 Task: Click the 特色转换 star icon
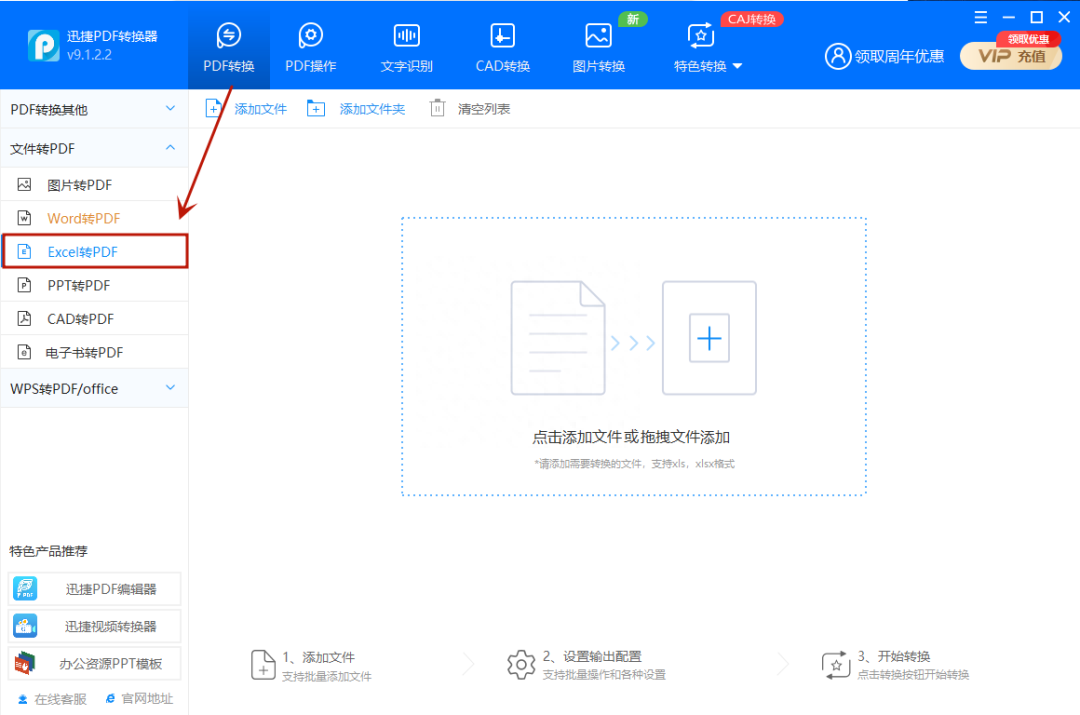coord(700,35)
